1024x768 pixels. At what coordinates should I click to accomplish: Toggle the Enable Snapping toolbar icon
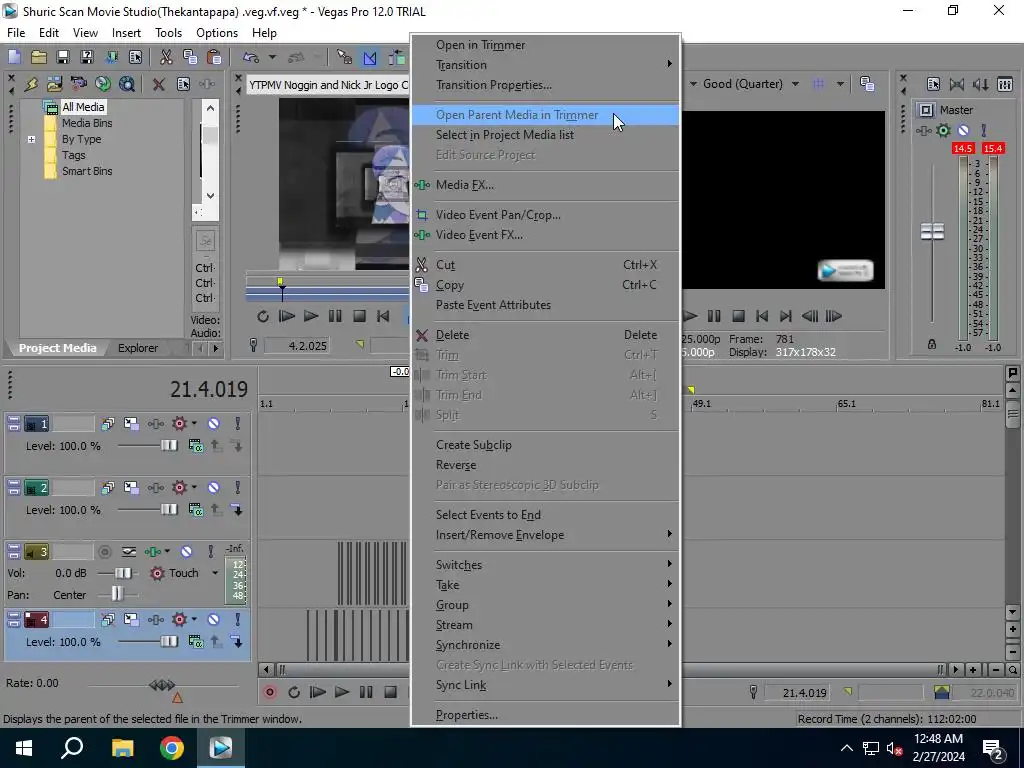click(370, 57)
